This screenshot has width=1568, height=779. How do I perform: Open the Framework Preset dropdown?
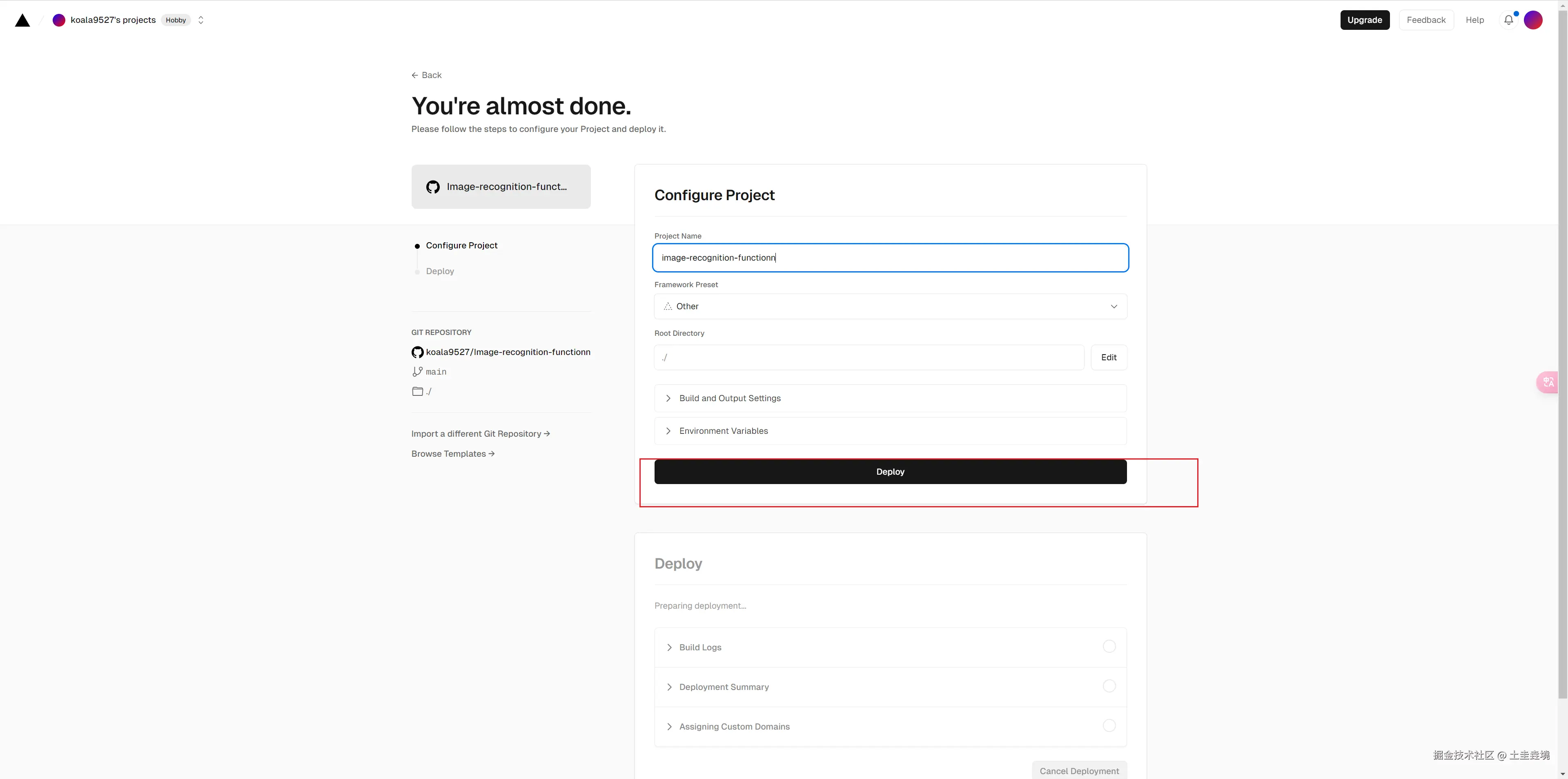point(890,306)
